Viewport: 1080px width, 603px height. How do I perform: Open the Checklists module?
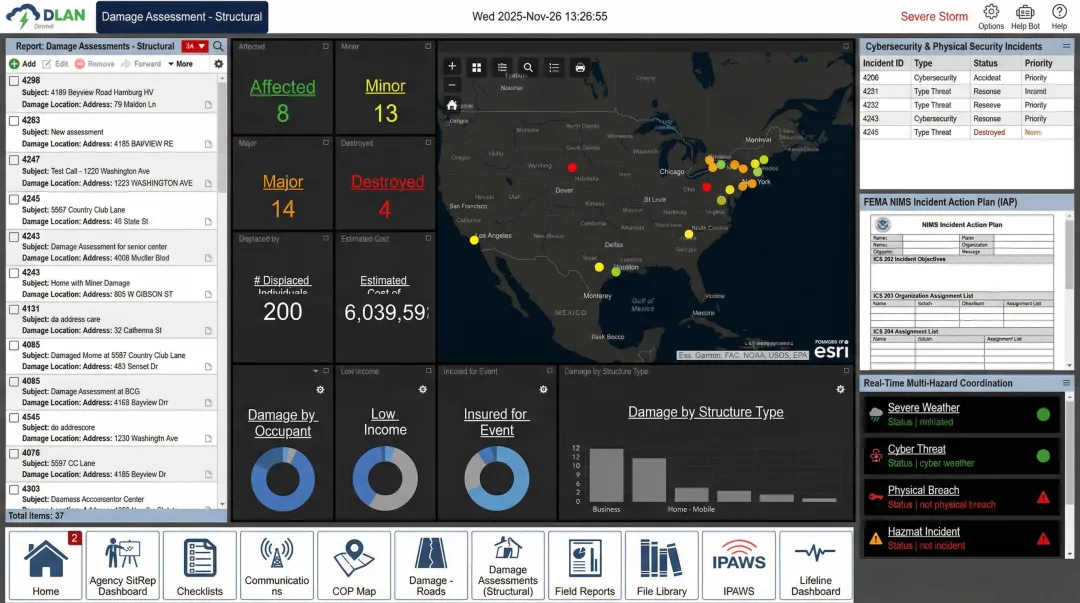(x=200, y=565)
